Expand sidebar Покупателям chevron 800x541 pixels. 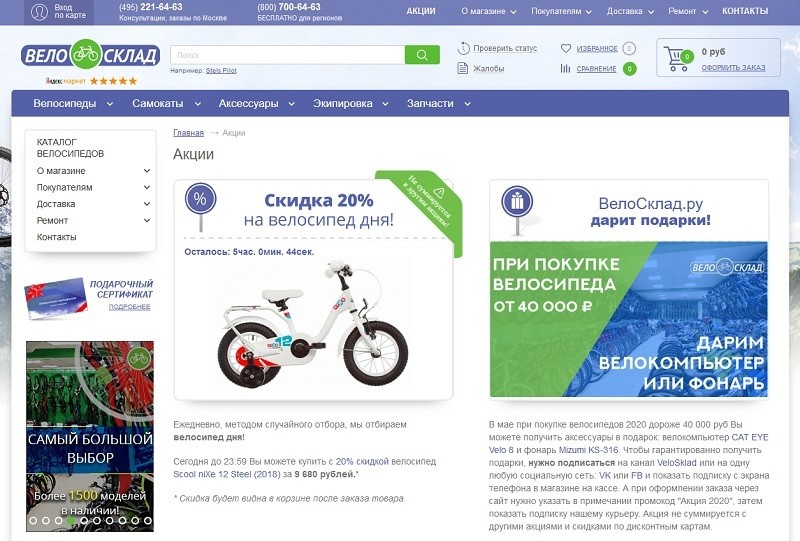pos(147,187)
